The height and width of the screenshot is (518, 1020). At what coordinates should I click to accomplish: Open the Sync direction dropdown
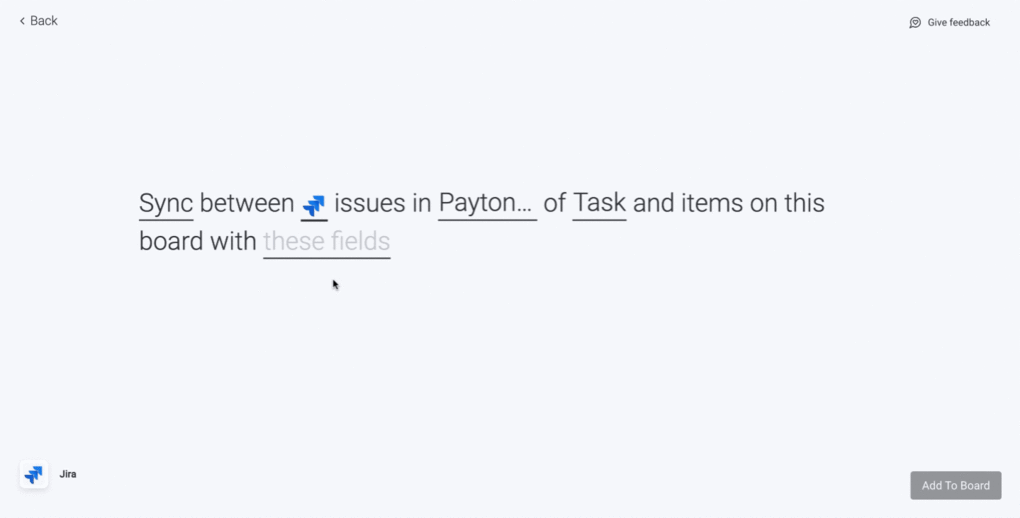[166, 203]
